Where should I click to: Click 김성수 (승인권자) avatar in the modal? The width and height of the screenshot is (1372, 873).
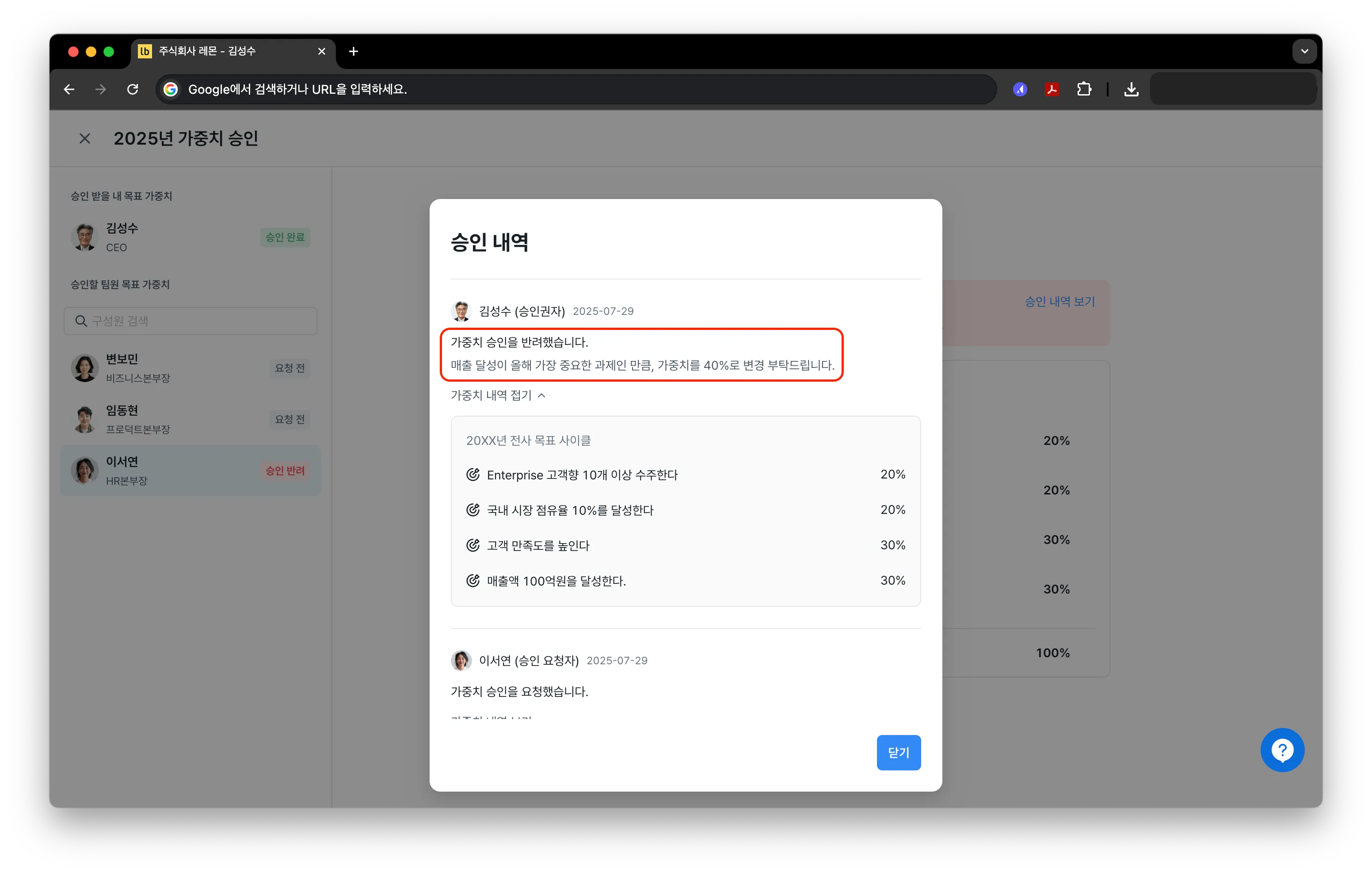pos(461,311)
